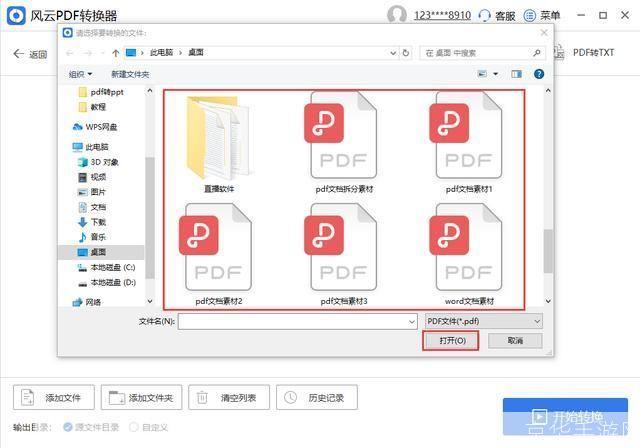
Task: Select 教程 folder in sidebar
Action: point(92,107)
